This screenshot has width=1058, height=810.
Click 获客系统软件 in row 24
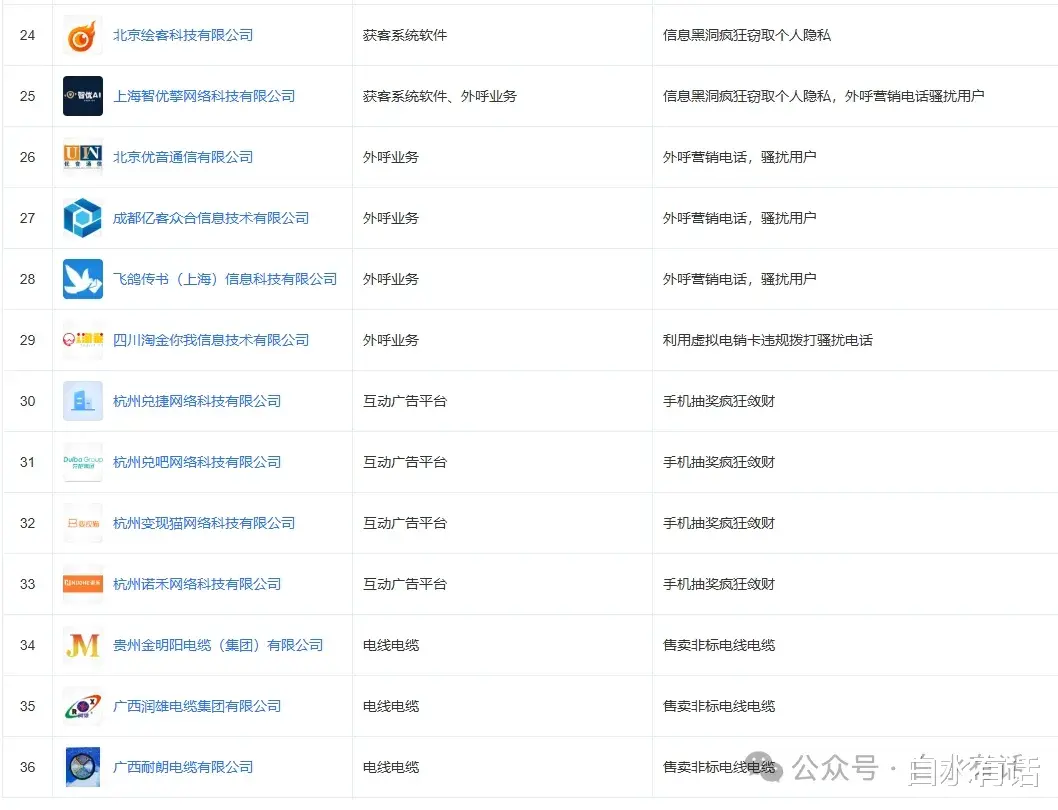click(x=405, y=35)
